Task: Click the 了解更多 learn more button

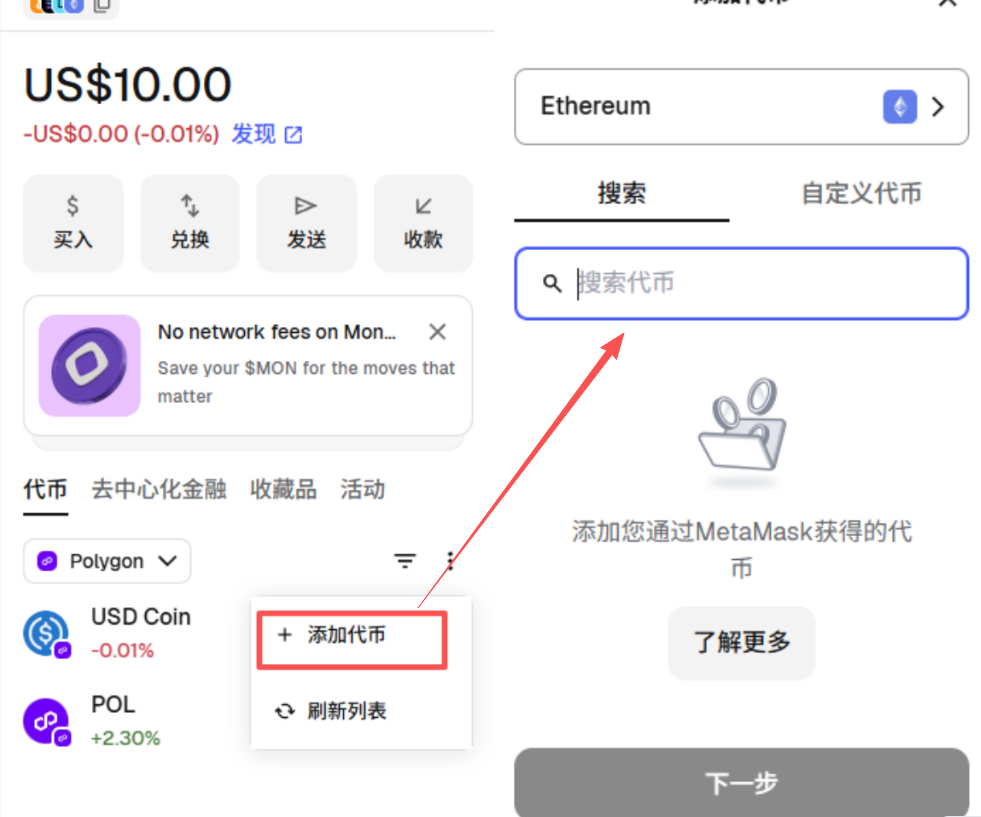Action: (x=741, y=642)
